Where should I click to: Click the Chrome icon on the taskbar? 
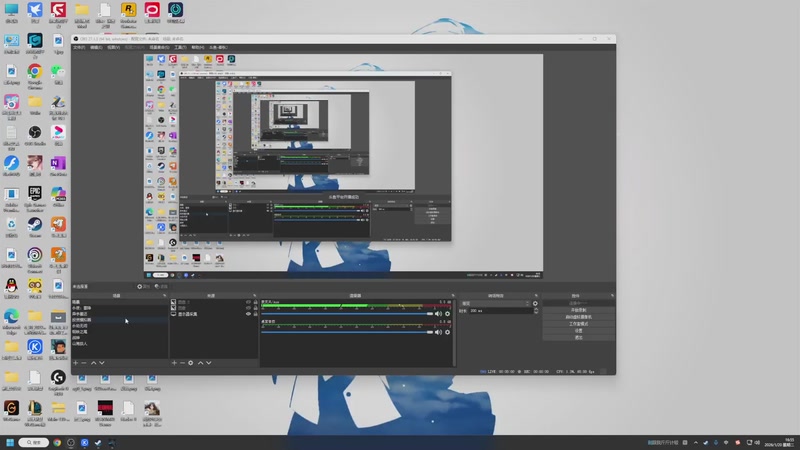tap(57, 442)
